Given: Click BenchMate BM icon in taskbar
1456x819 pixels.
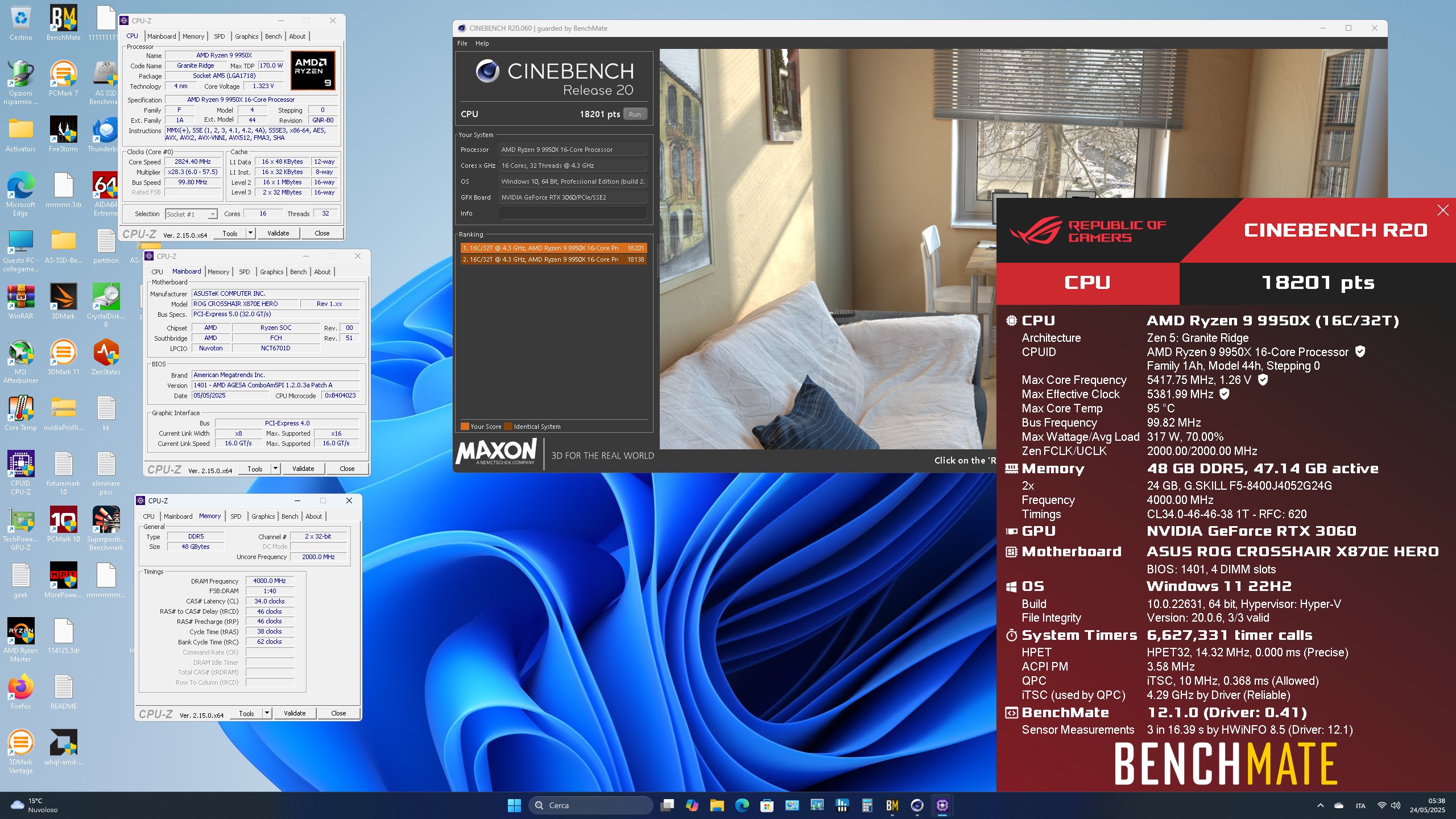Looking at the screenshot, I should [892, 805].
